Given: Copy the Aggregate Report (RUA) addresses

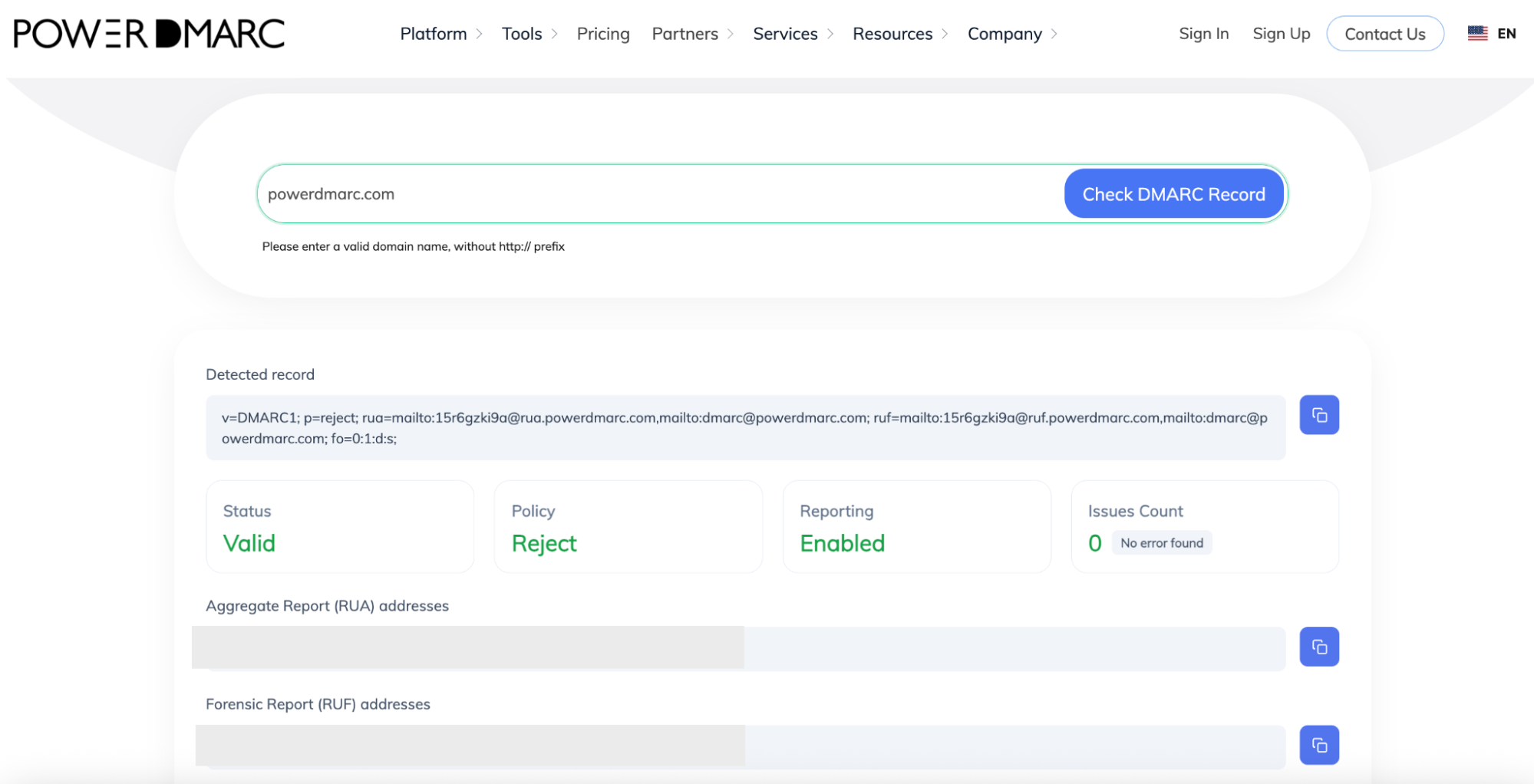Looking at the screenshot, I should 1319,647.
